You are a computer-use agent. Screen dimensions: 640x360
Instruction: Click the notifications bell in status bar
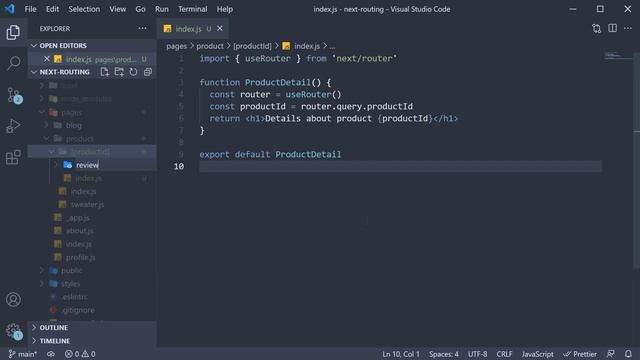[x=628, y=354]
